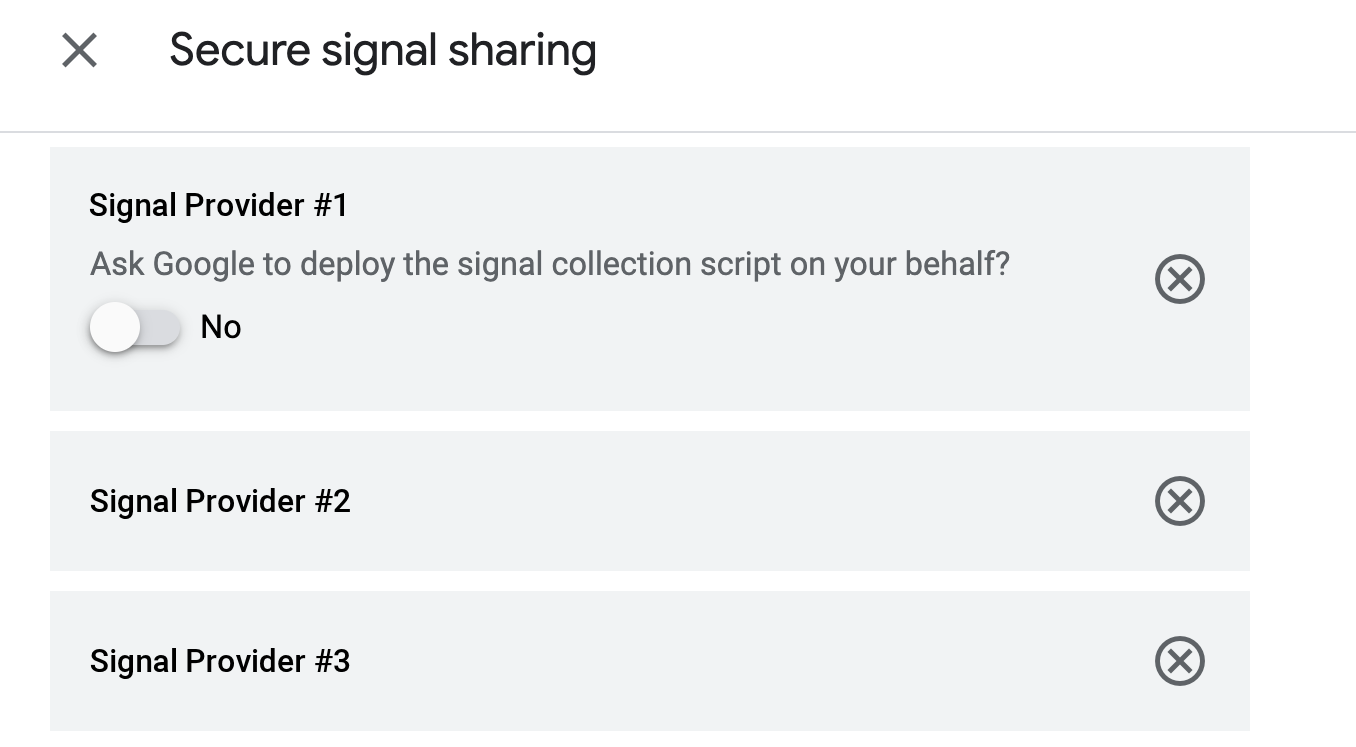
Task: Remove Signal Provider #1 with its X icon
Action: tap(1179, 279)
